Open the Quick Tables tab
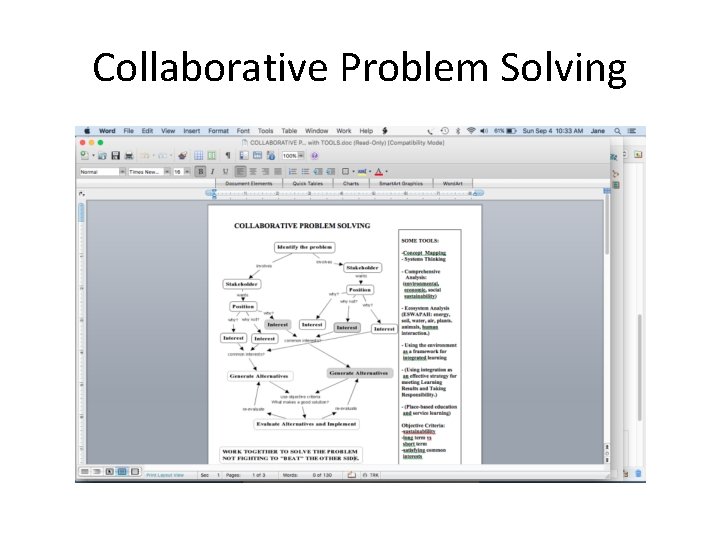The width and height of the screenshot is (720, 540). point(308,183)
